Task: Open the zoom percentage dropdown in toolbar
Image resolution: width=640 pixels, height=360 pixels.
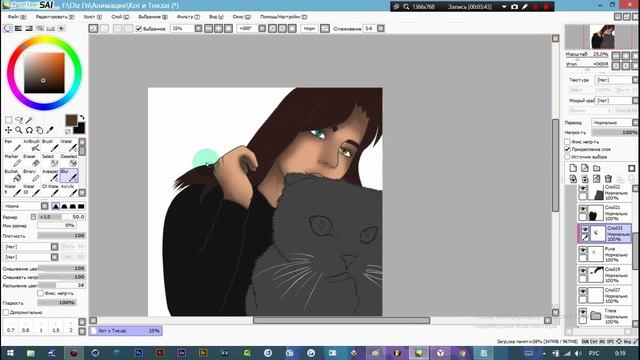Action: 198,29
